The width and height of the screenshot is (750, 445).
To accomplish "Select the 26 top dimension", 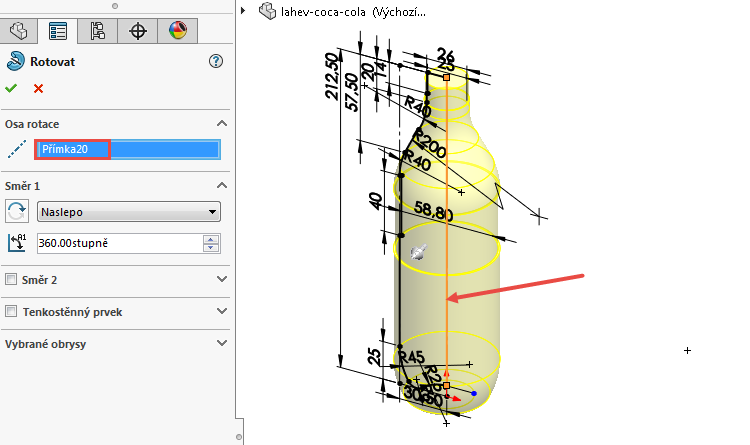I will tap(445, 54).
